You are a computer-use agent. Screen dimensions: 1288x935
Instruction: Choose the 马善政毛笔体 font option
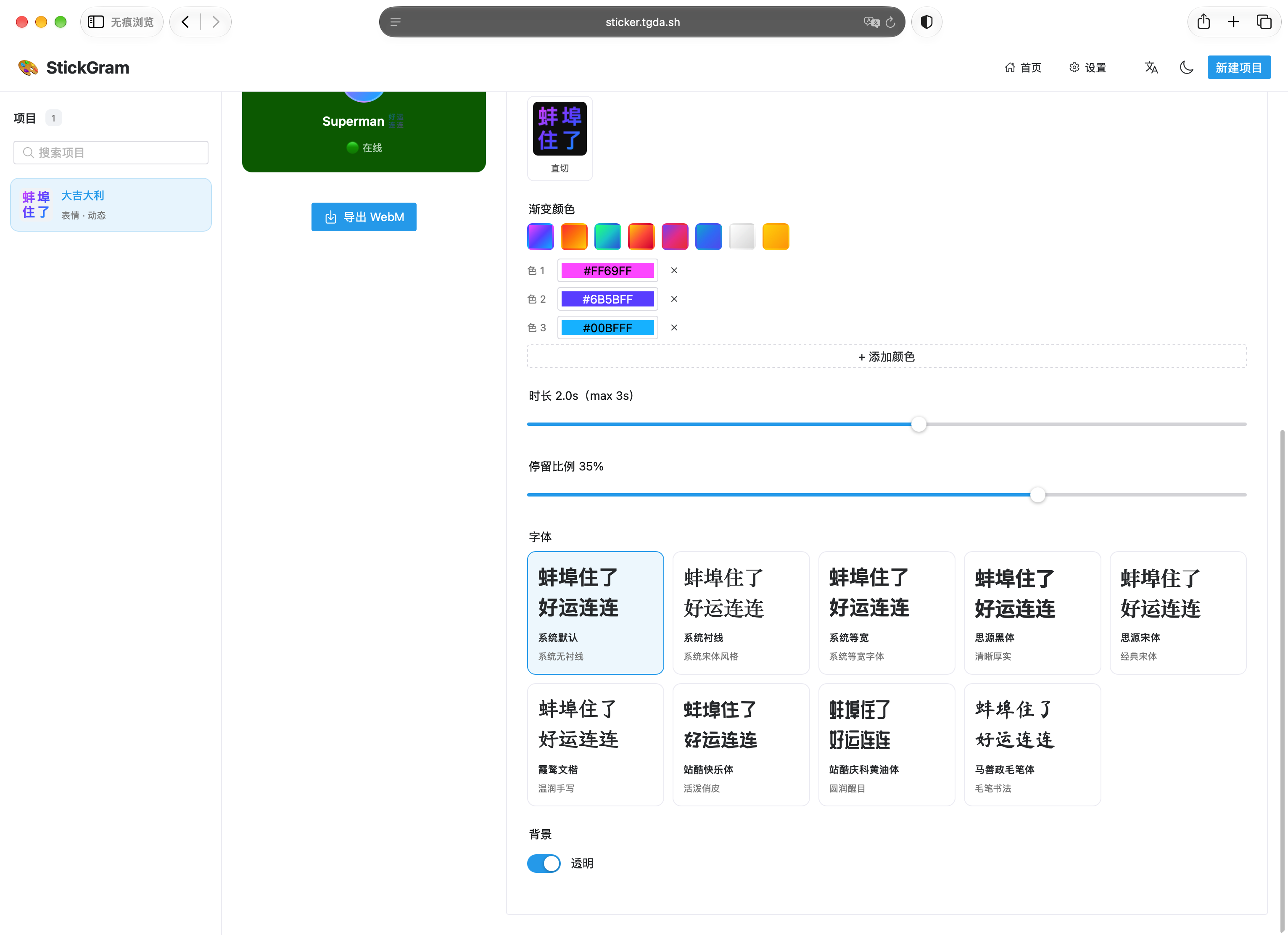(1032, 744)
